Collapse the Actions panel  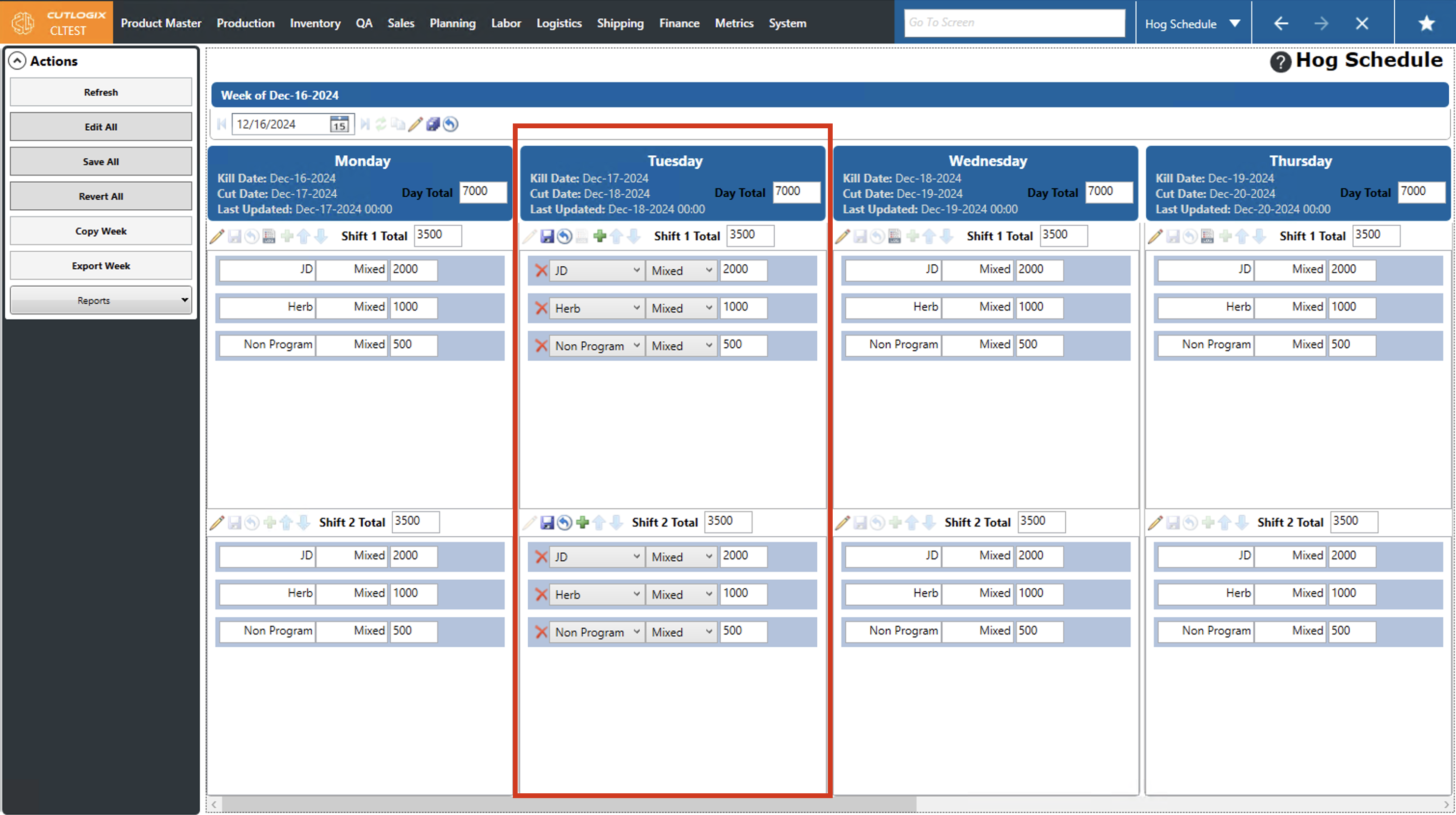[17, 61]
